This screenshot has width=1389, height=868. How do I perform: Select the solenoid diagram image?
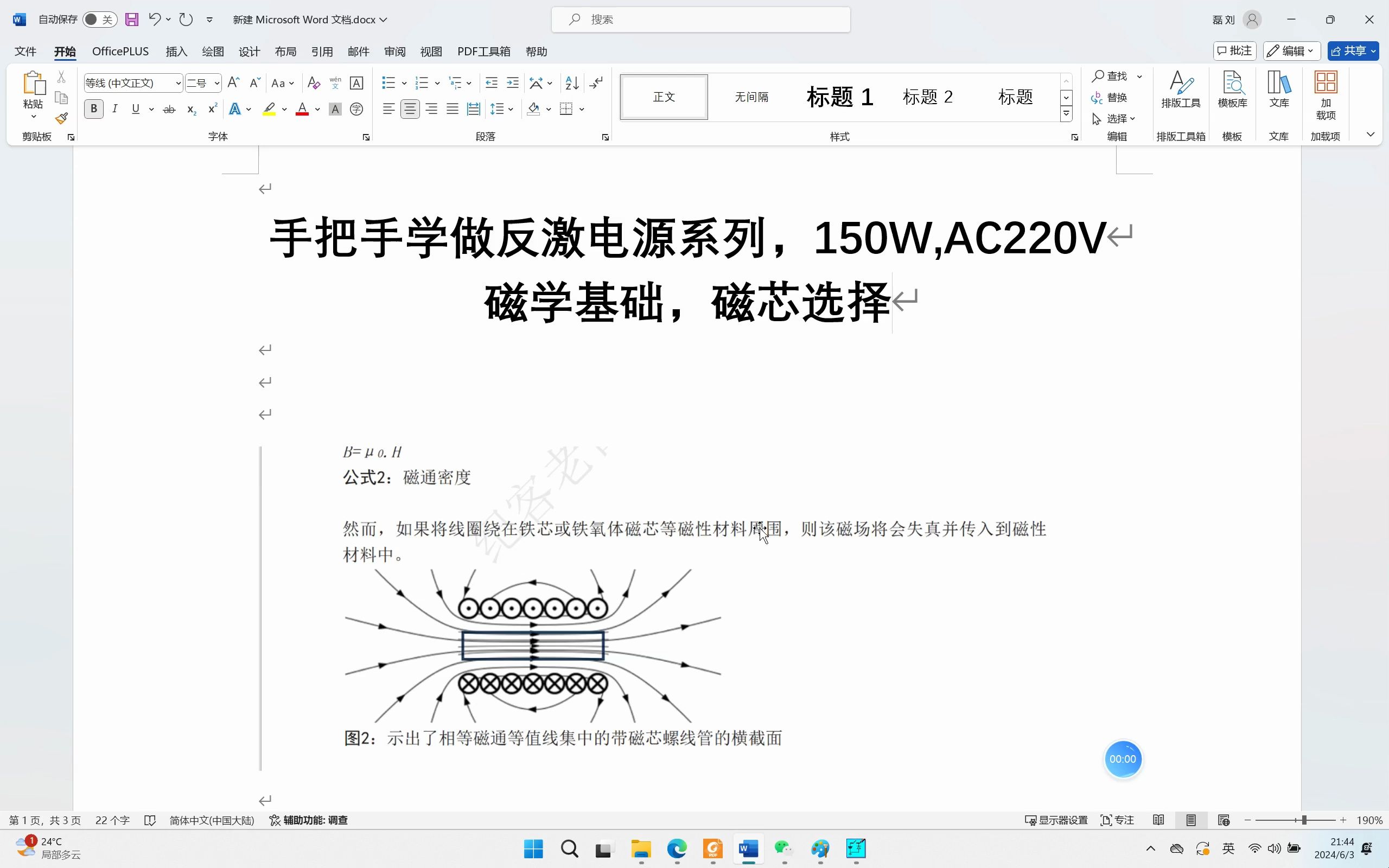pos(533,646)
